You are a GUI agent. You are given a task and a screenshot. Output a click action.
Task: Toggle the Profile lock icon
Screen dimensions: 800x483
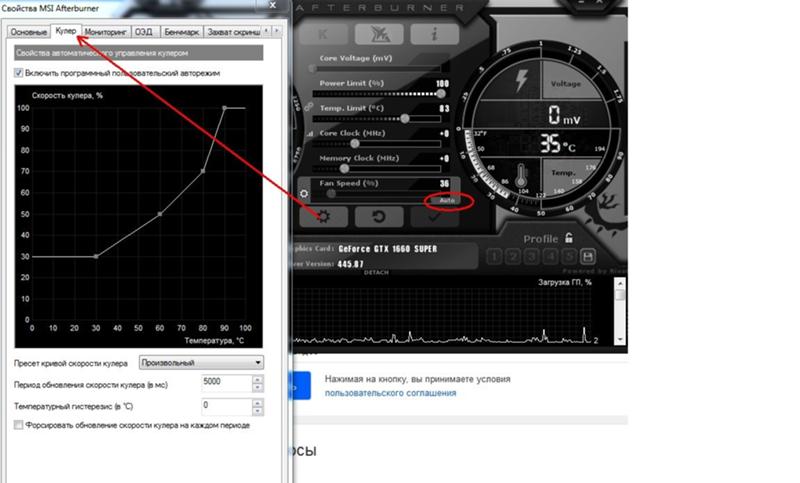pos(569,238)
